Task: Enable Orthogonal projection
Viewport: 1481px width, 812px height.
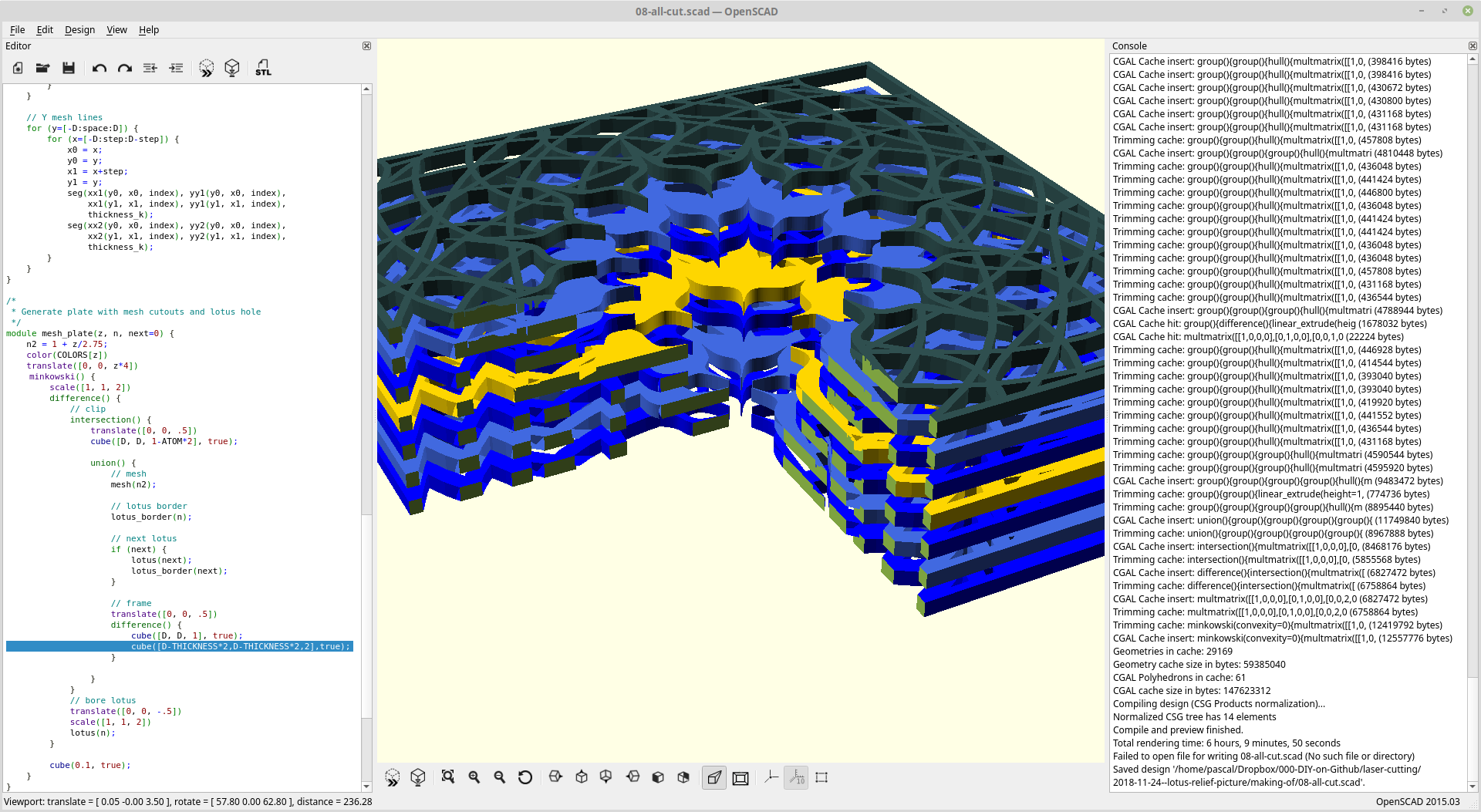Action: pos(740,777)
